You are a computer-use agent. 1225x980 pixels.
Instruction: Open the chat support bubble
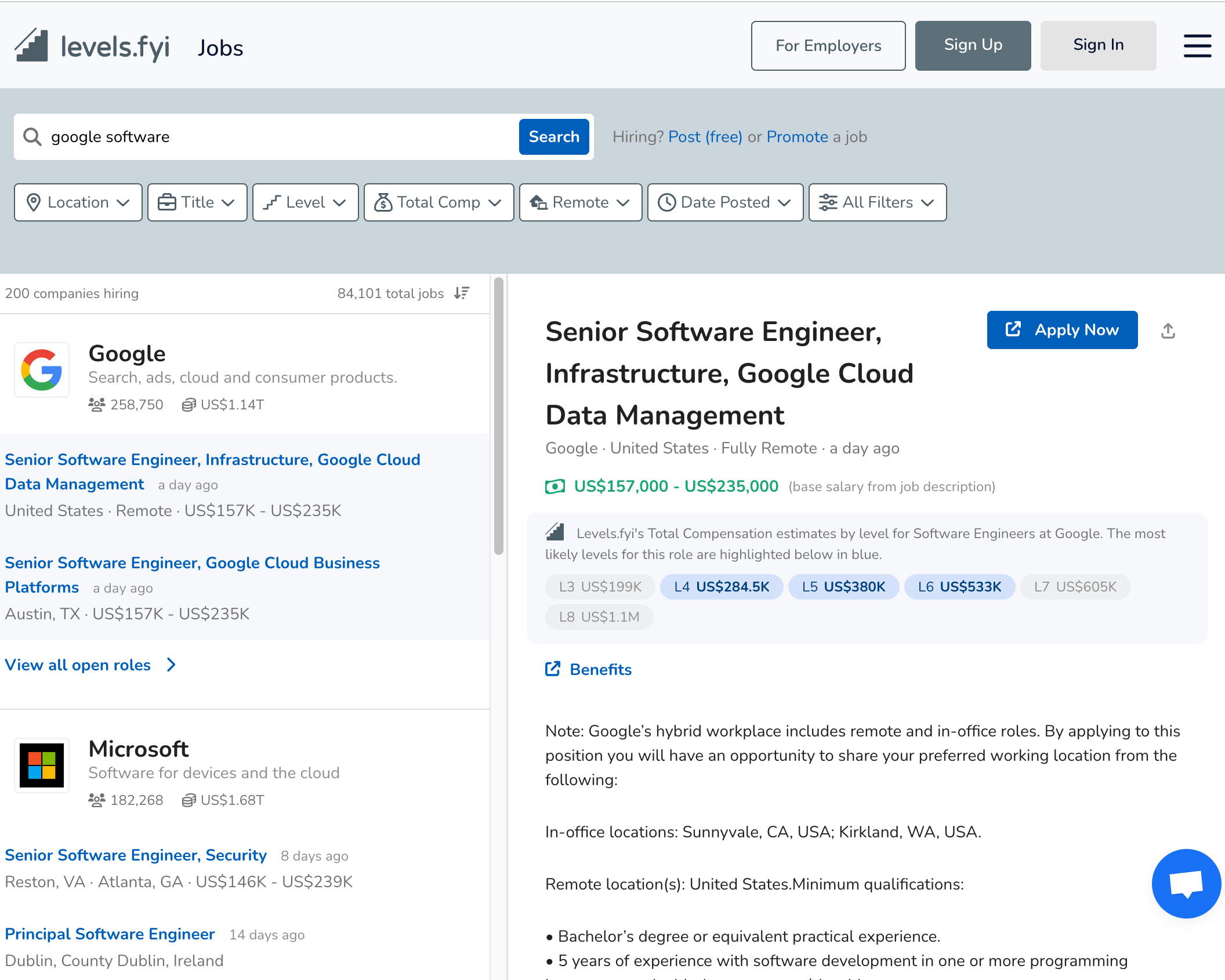(1186, 884)
